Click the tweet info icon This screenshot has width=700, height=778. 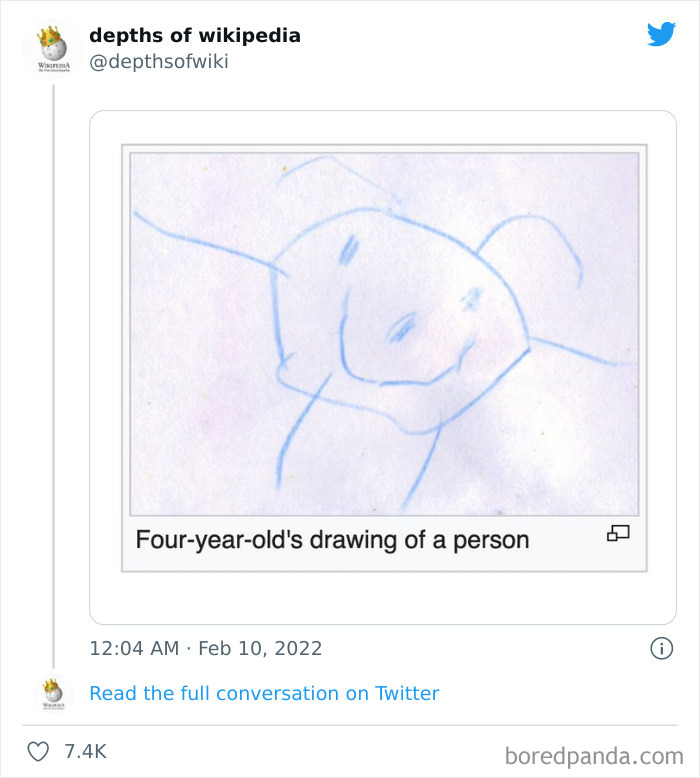pos(661,648)
